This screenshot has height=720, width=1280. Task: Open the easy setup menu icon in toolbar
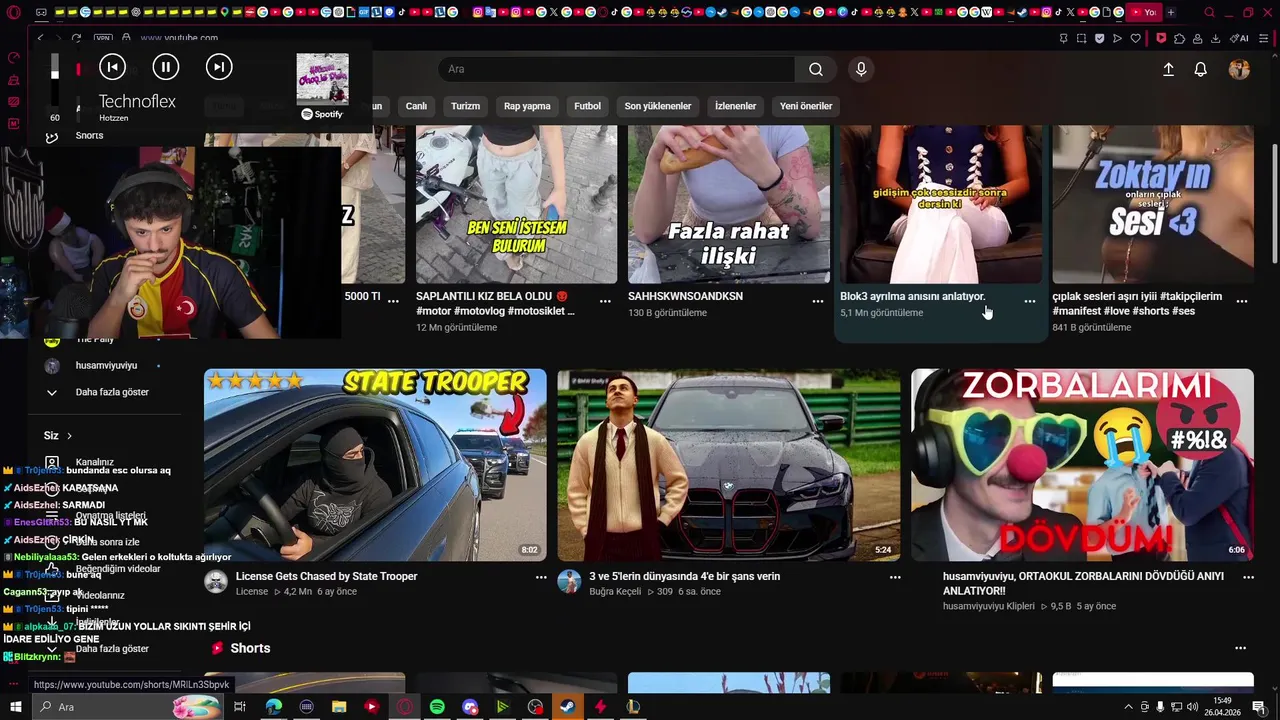tap(1266, 38)
